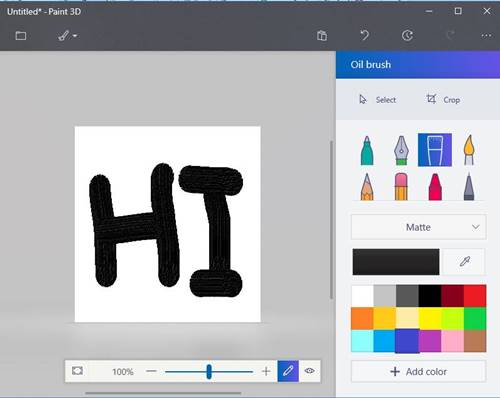The height and width of the screenshot is (398, 500).
Task: Pick the gold color swatch
Action: click(385, 318)
